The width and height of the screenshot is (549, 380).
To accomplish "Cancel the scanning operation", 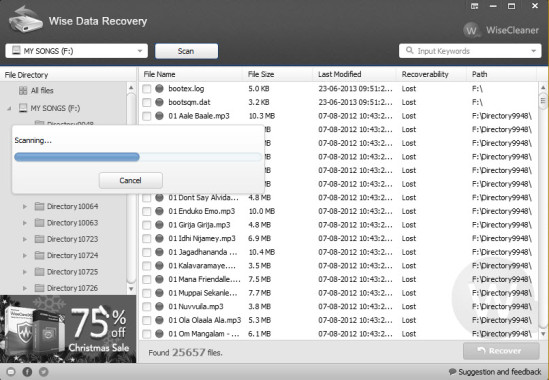I will pos(131,180).
